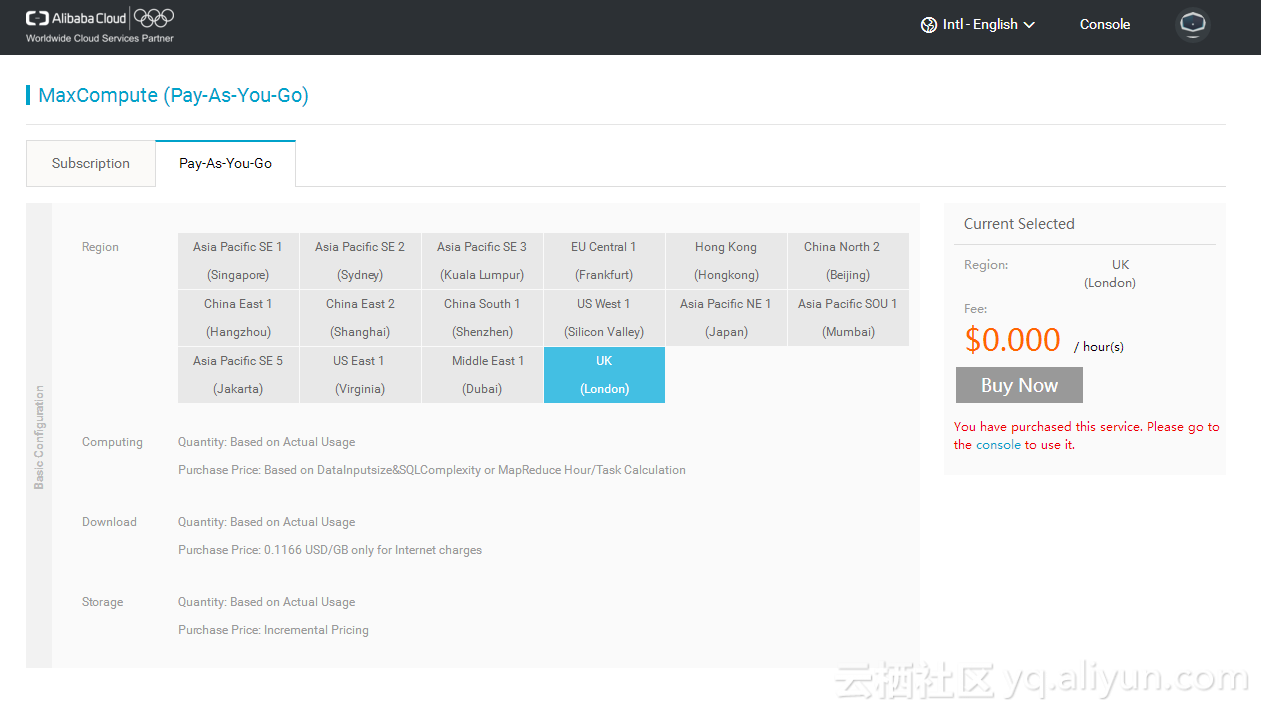Click the Download section label
The width and height of the screenshot is (1261, 710).
109,522
